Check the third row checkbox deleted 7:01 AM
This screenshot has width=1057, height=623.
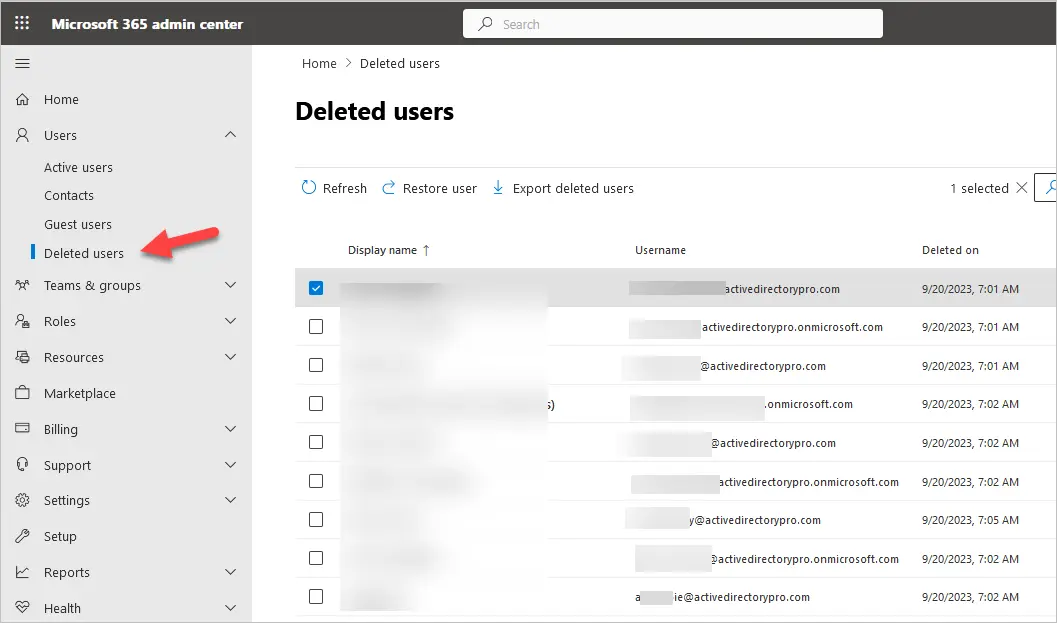[x=315, y=365]
